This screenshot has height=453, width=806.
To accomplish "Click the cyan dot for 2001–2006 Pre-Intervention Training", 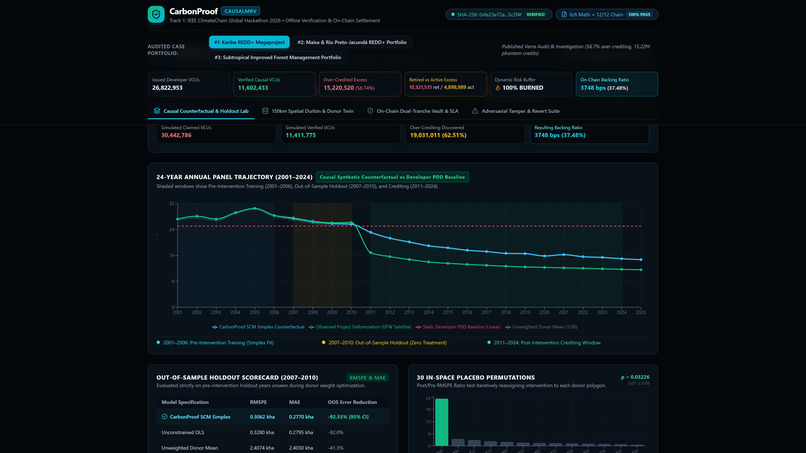I will [158, 342].
